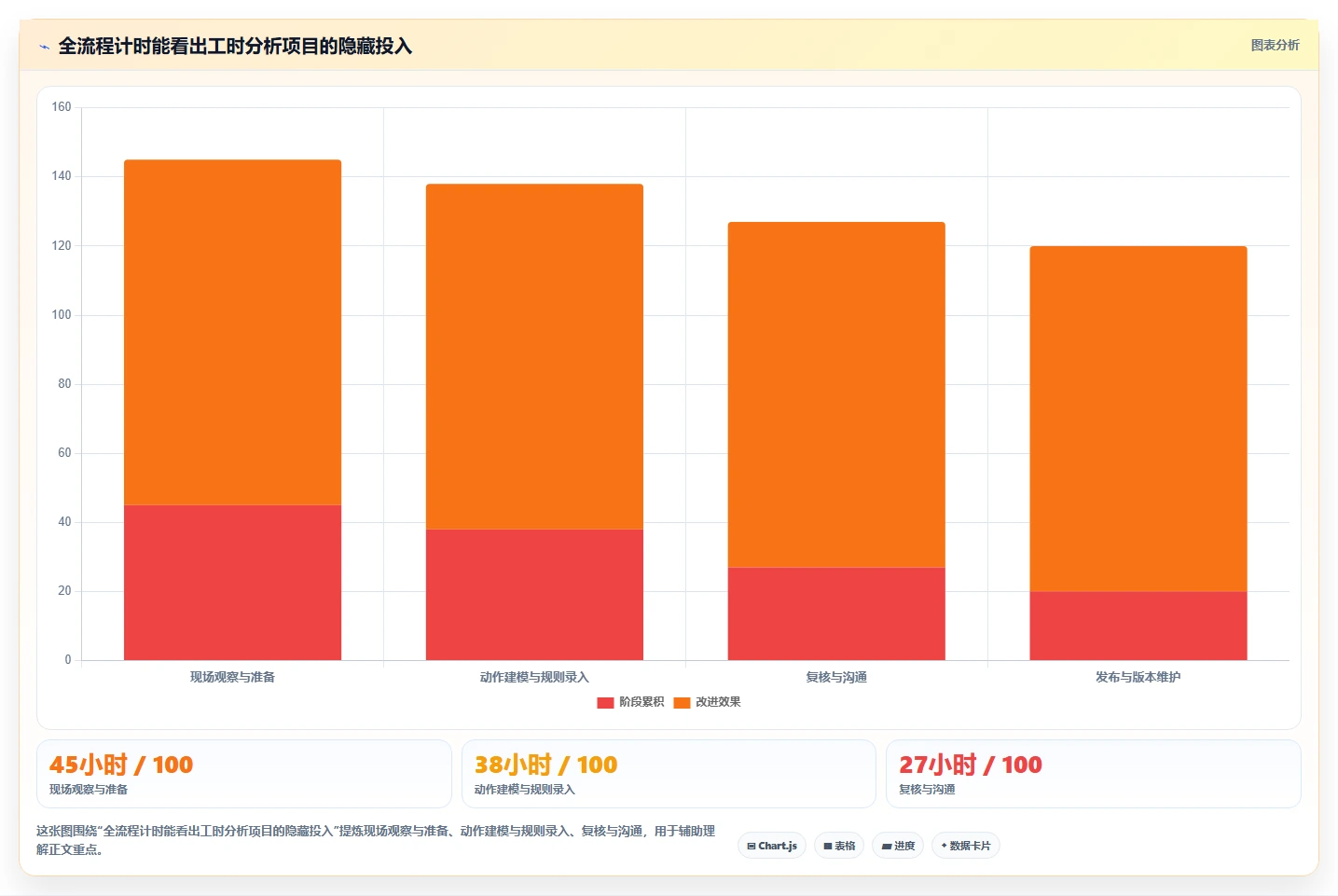Click the red bar segment for 动作建模与规则录入
This screenshot has height=896, width=1338.
click(534, 595)
